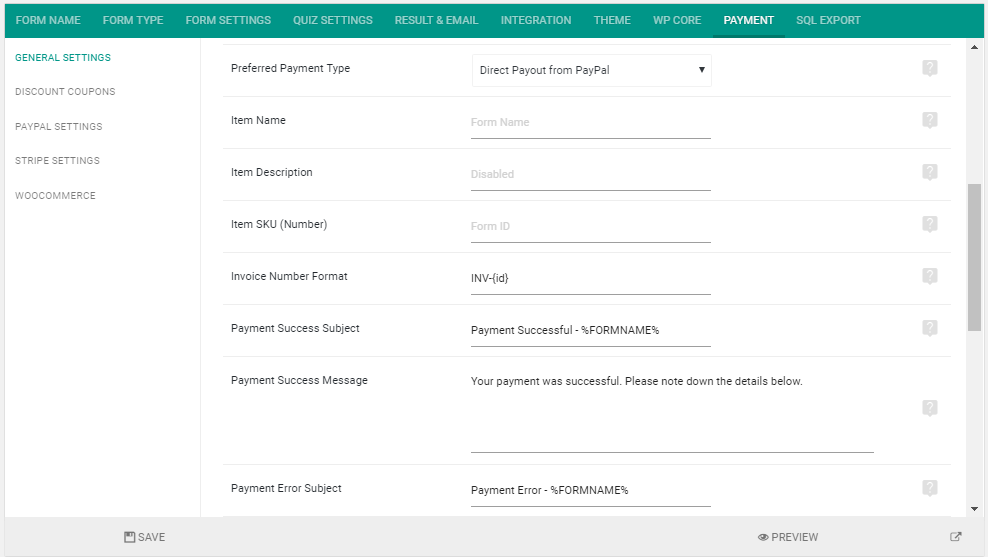Click the Invoice Number Format field
The height and width of the screenshot is (557, 988).
click(590, 278)
